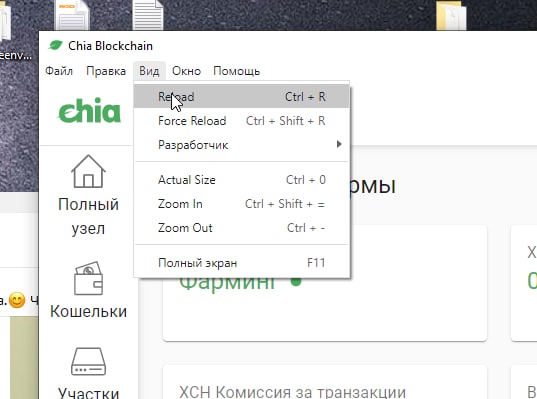
Task: Expand the Разработчик submenu
Action: [241, 145]
